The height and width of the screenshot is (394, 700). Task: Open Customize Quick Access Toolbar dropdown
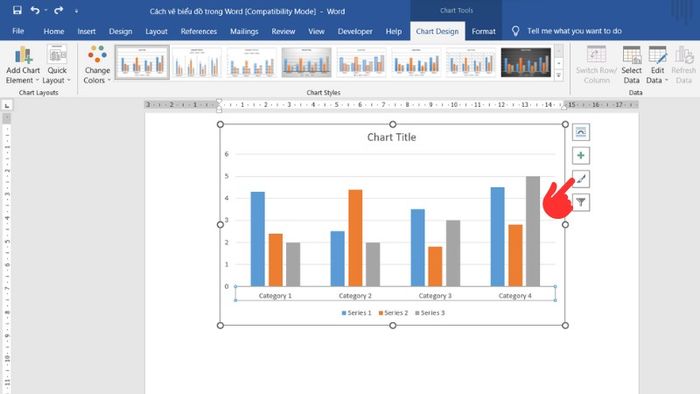click(x=76, y=11)
